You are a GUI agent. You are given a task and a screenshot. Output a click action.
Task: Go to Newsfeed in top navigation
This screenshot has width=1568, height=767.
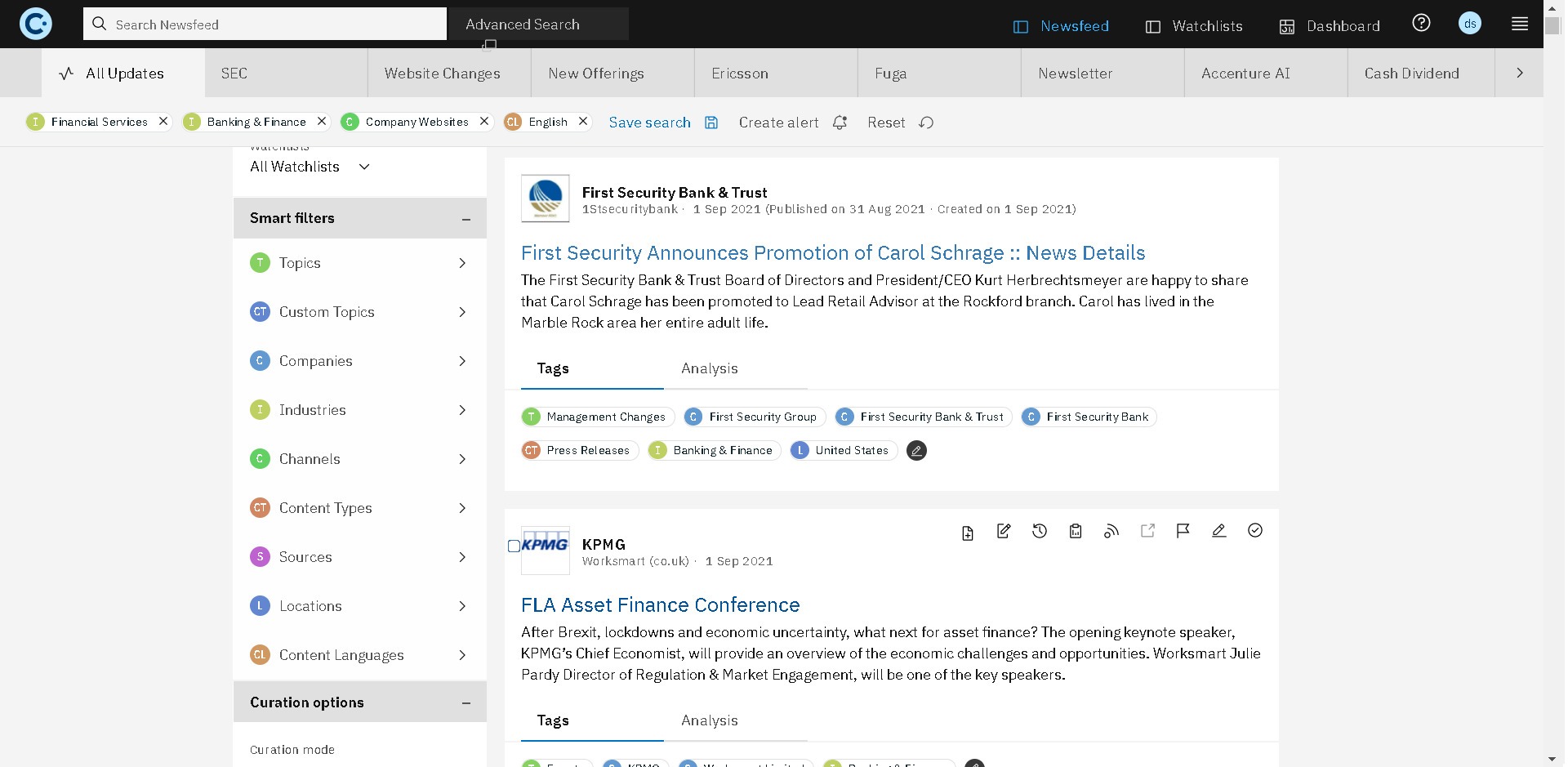(1061, 26)
